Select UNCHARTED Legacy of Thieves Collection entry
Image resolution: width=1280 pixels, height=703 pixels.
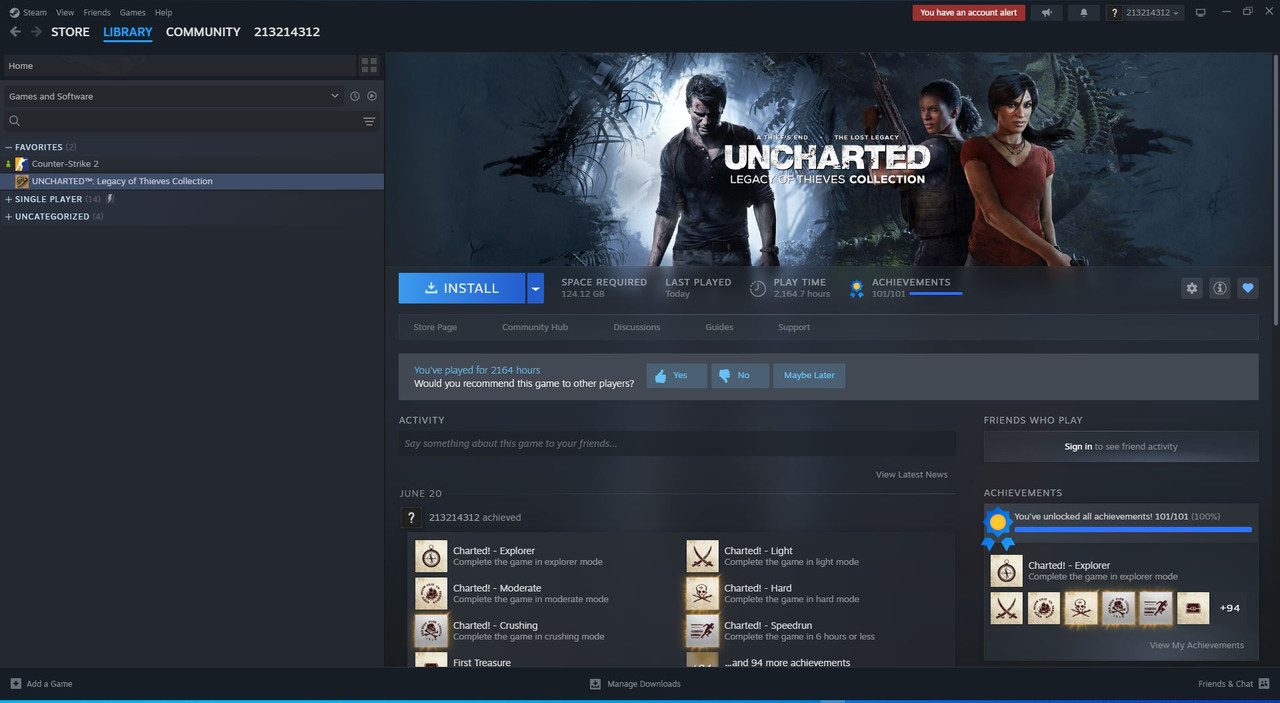click(192, 181)
